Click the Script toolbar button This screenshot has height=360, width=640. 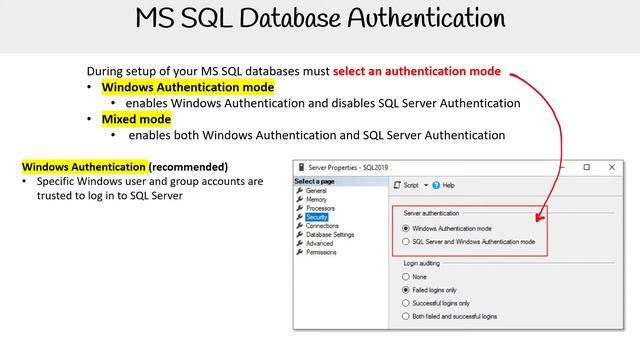click(x=406, y=185)
